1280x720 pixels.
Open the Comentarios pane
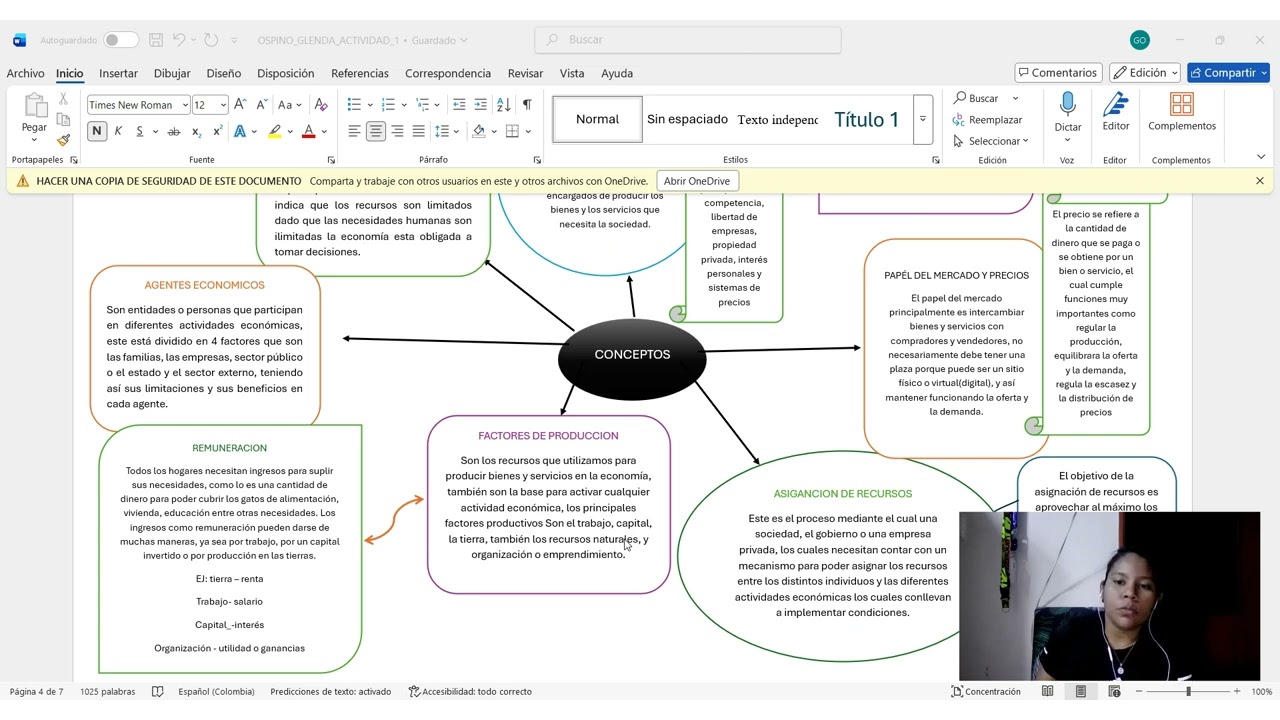1058,72
